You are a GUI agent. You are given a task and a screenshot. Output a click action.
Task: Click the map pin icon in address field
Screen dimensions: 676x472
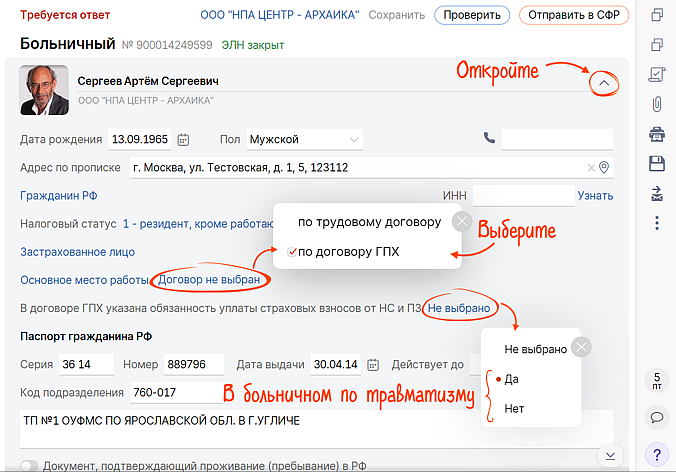(x=604, y=168)
